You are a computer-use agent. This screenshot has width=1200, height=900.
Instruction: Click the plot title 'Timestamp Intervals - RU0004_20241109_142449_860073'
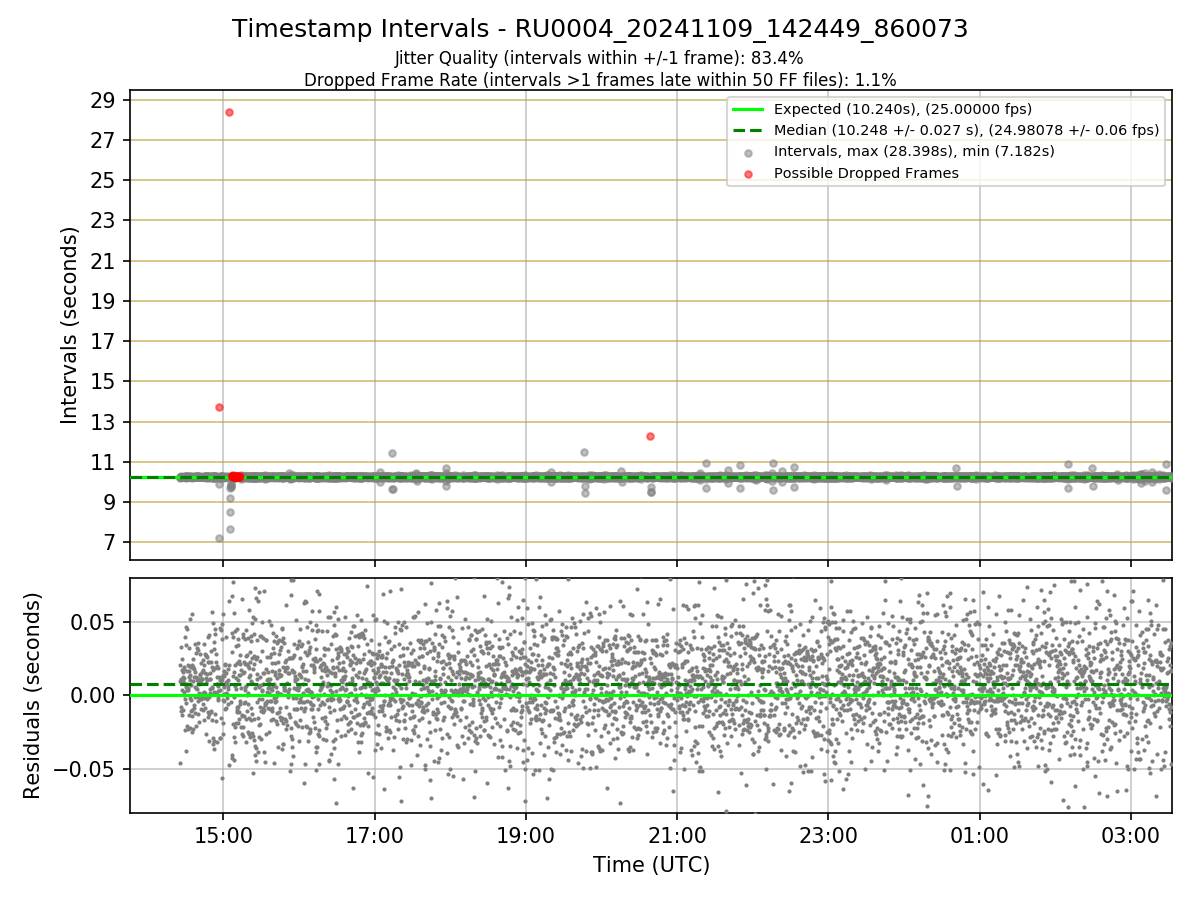(600, 29)
